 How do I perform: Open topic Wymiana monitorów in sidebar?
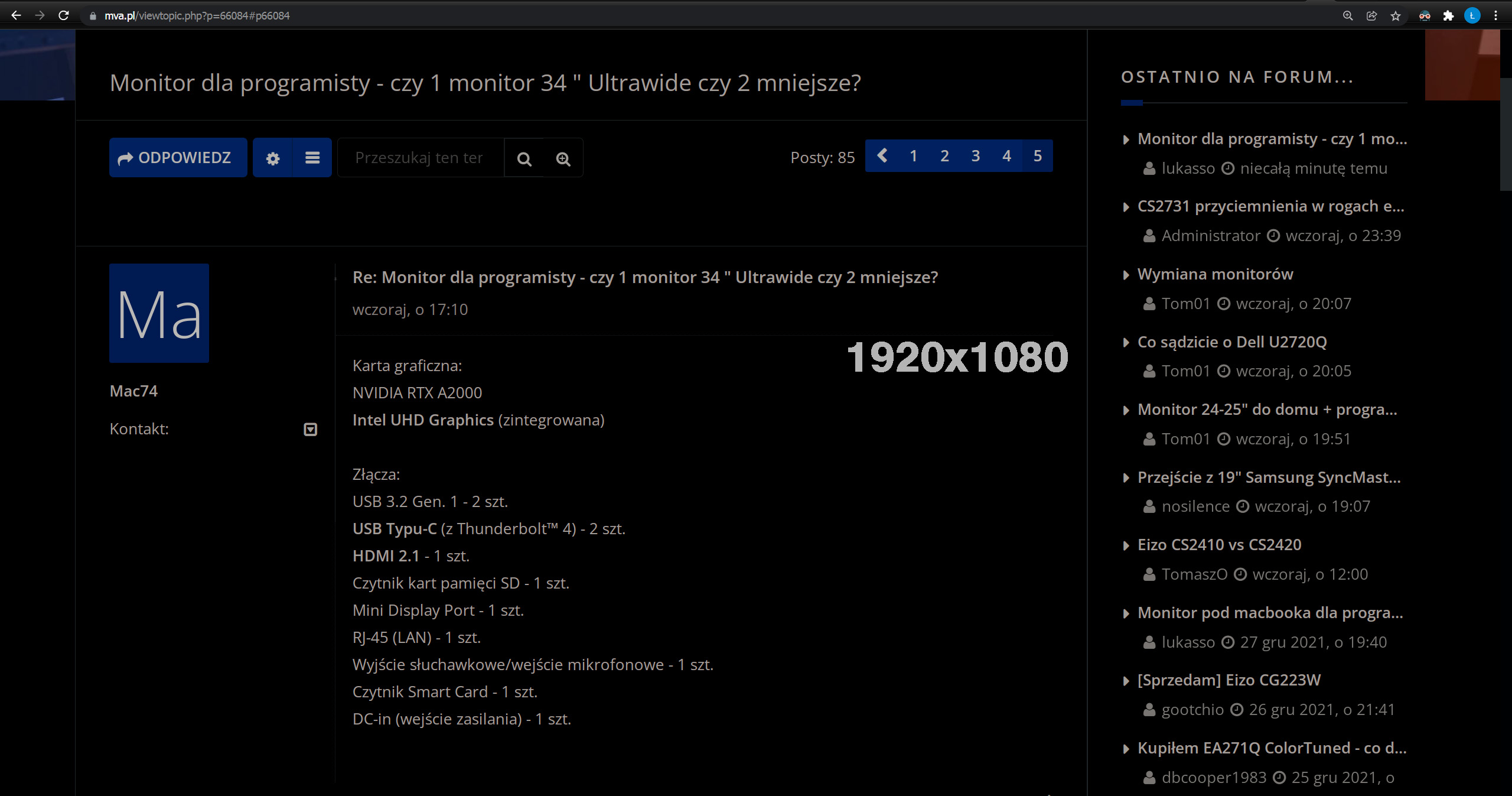(x=1215, y=274)
